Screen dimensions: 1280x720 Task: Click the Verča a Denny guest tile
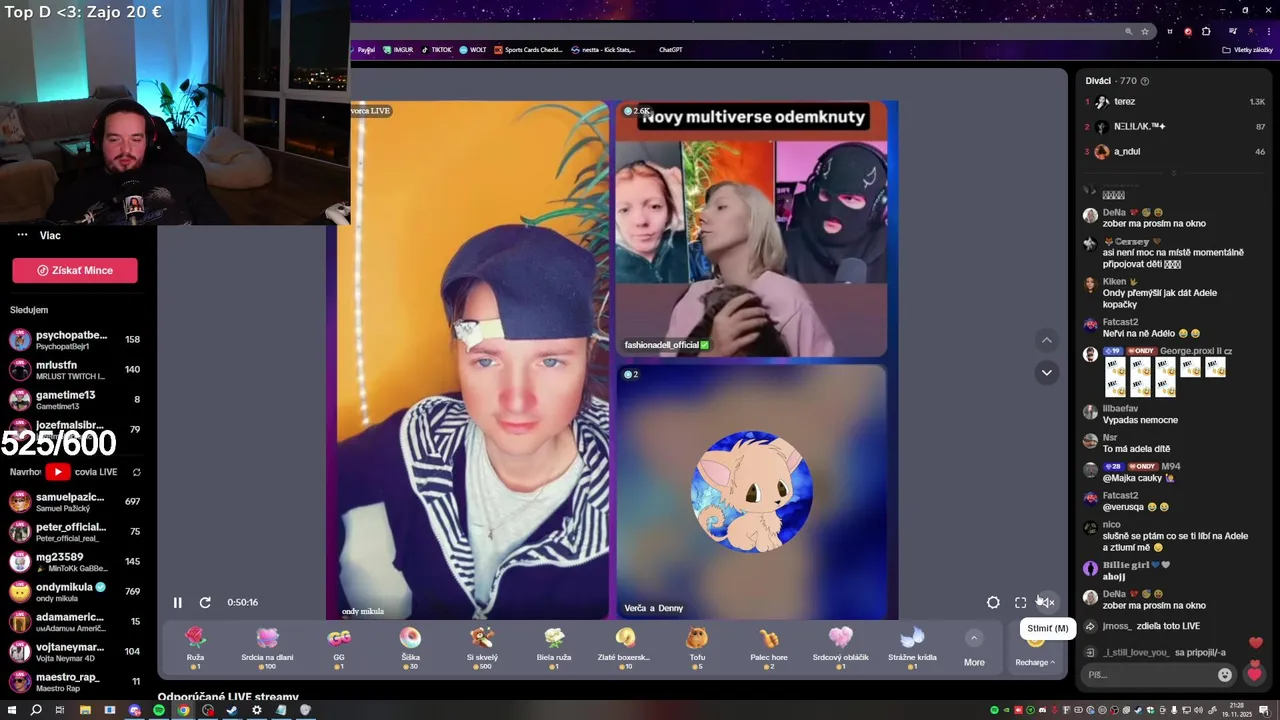coord(751,491)
